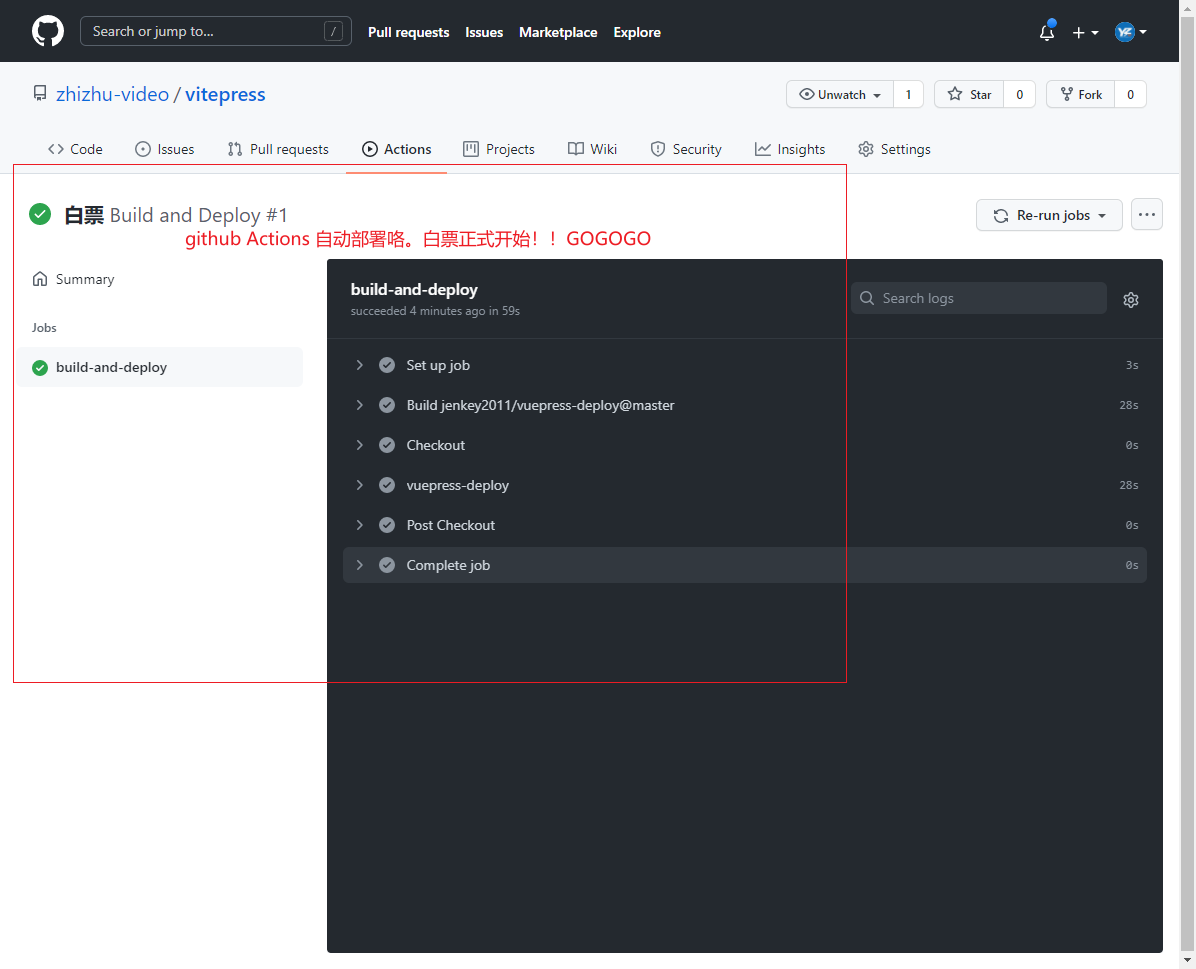This screenshot has width=1196, height=969.
Task: Open the vitepress repository link
Action: coord(225,95)
